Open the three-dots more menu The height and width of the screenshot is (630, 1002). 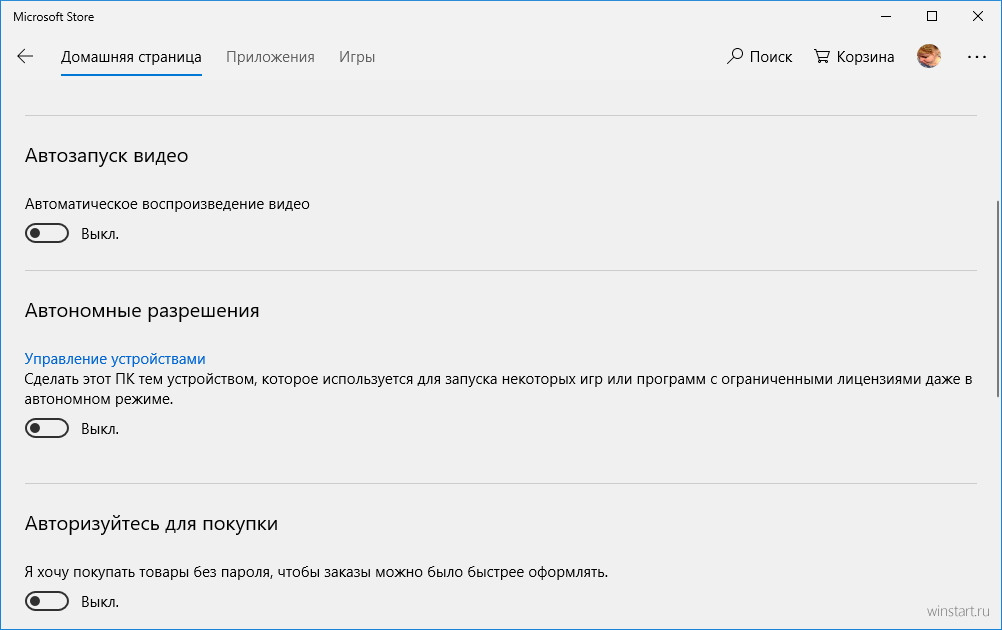tap(976, 57)
